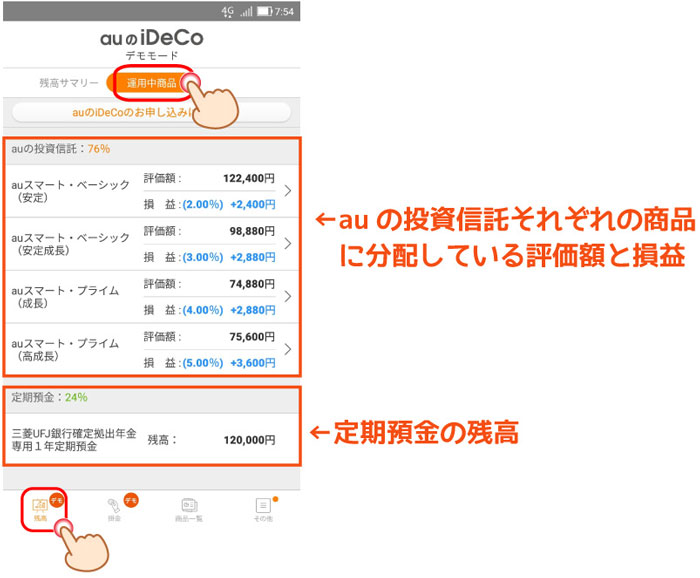
Task: Tap the auのiDeCoのお申し込み button
Action: 151,112
